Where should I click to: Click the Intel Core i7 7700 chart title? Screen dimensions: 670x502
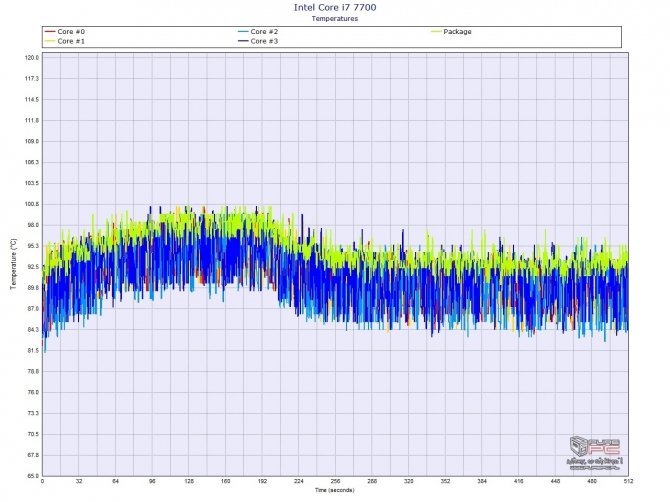pos(335,7)
